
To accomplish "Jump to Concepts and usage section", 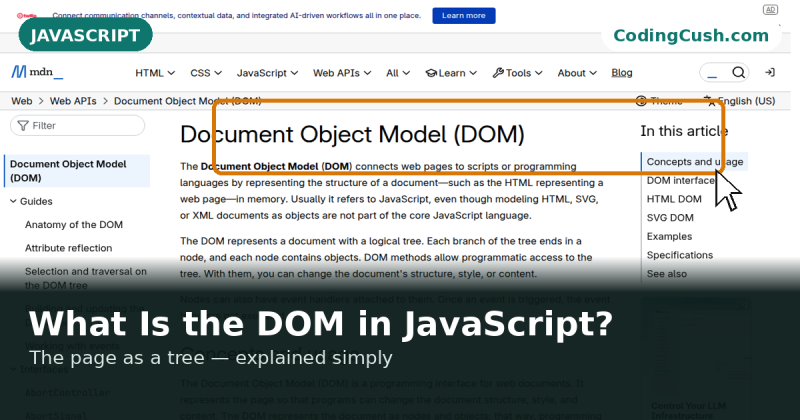I will click(695, 162).
